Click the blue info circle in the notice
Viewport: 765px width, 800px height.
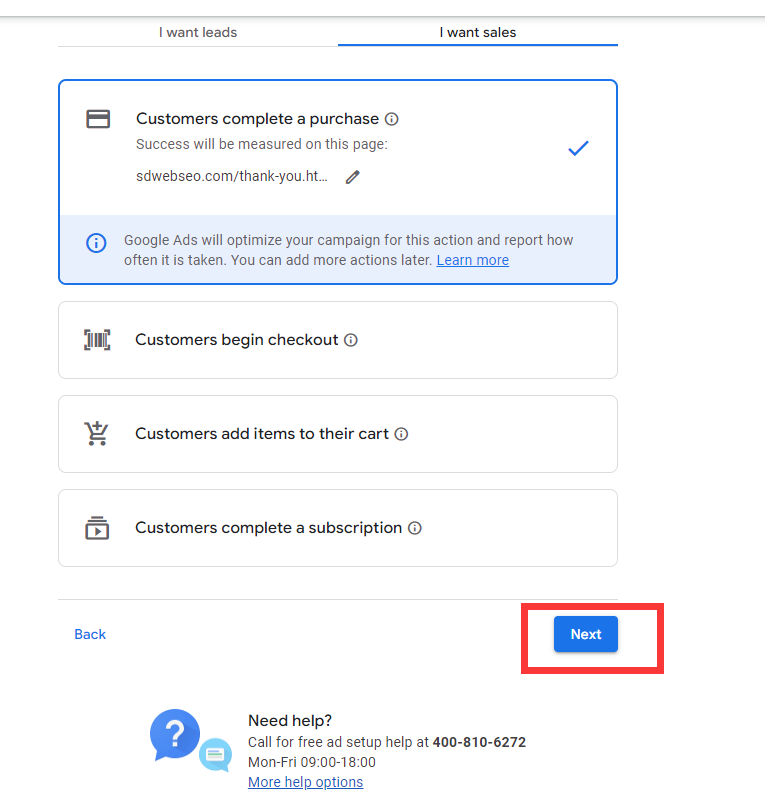(x=96, y=243)
